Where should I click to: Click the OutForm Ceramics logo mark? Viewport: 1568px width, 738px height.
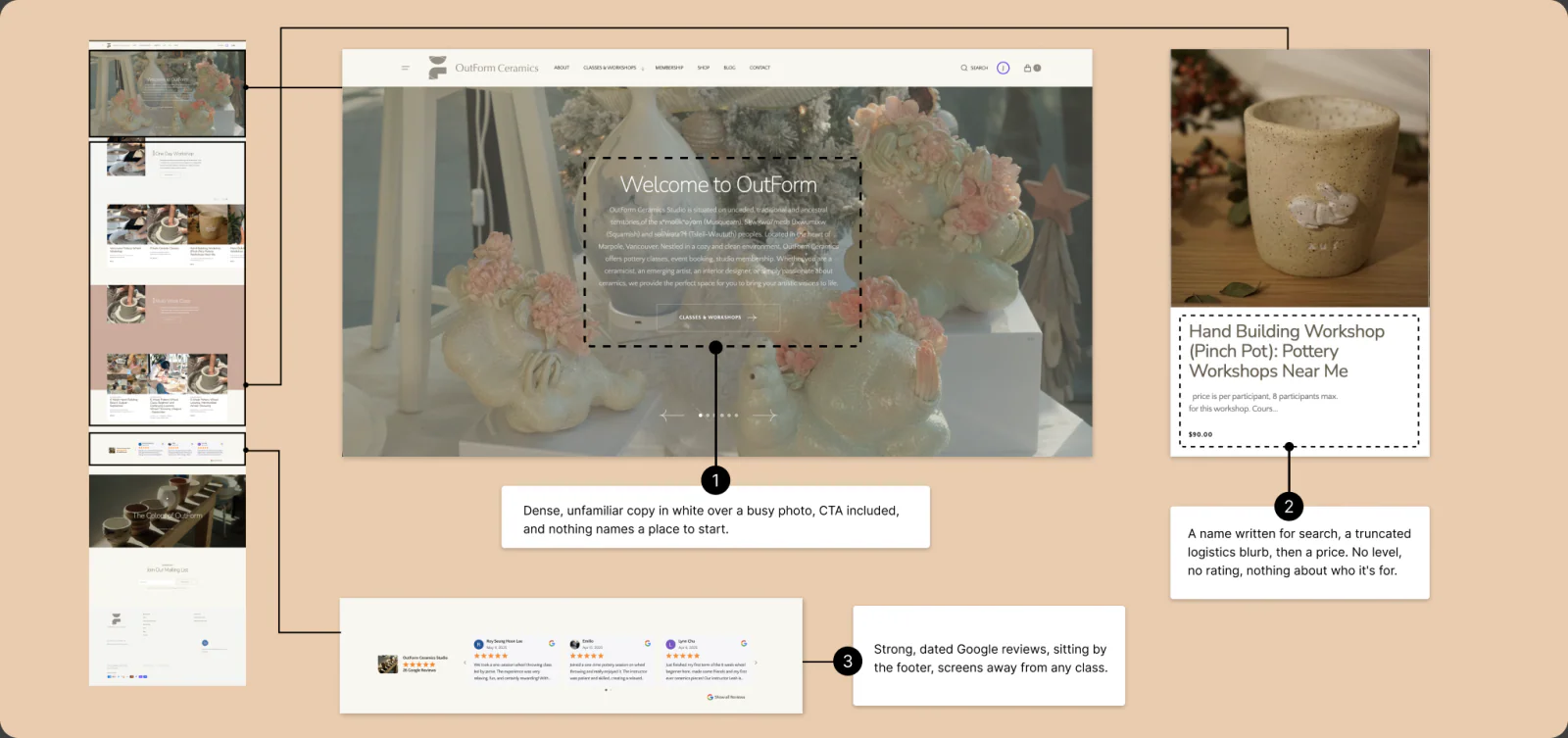coord(437,68)
